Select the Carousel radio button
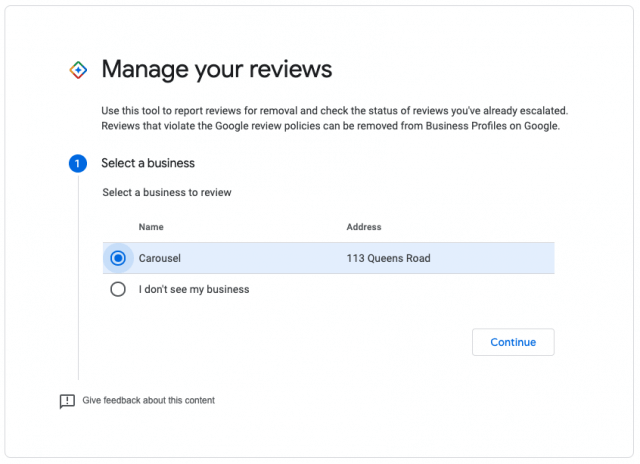Image resolution: width=640 pixels, height=464 pixels. click(x=118, y=258)
